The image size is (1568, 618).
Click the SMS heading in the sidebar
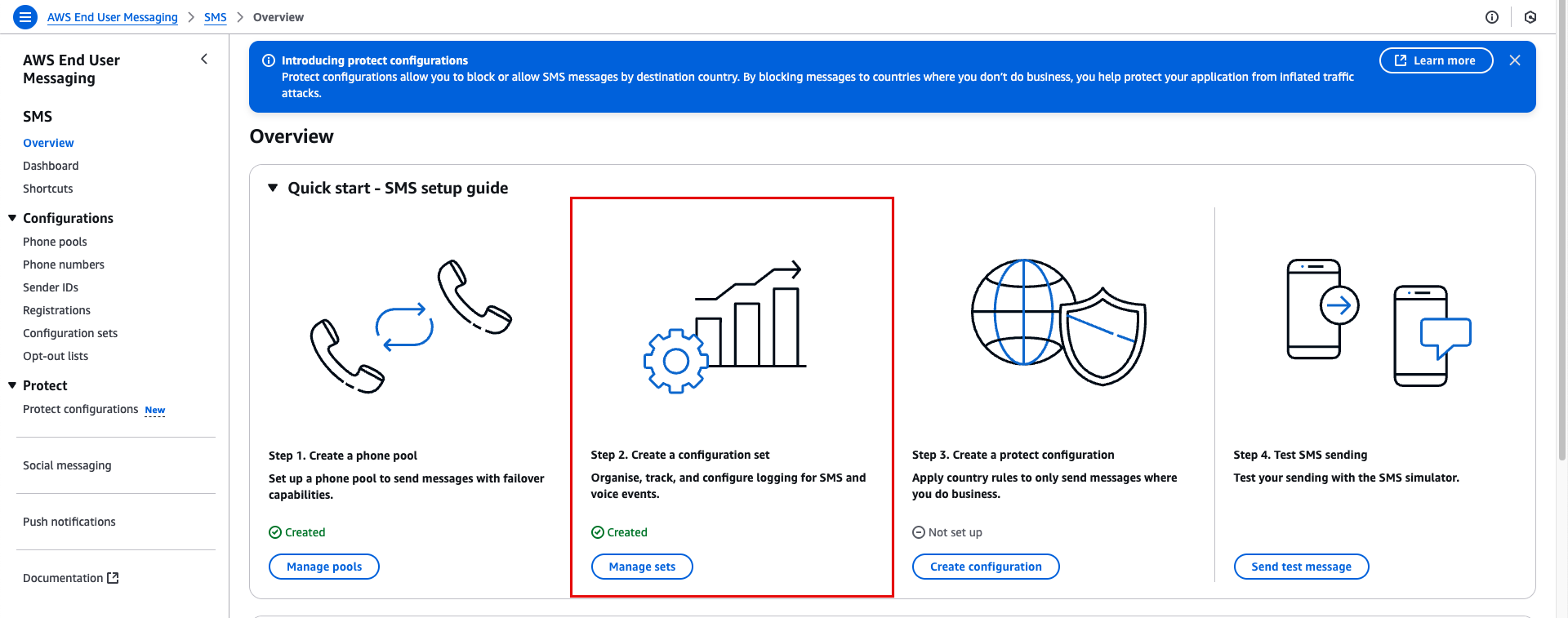[x=38, y=117]
